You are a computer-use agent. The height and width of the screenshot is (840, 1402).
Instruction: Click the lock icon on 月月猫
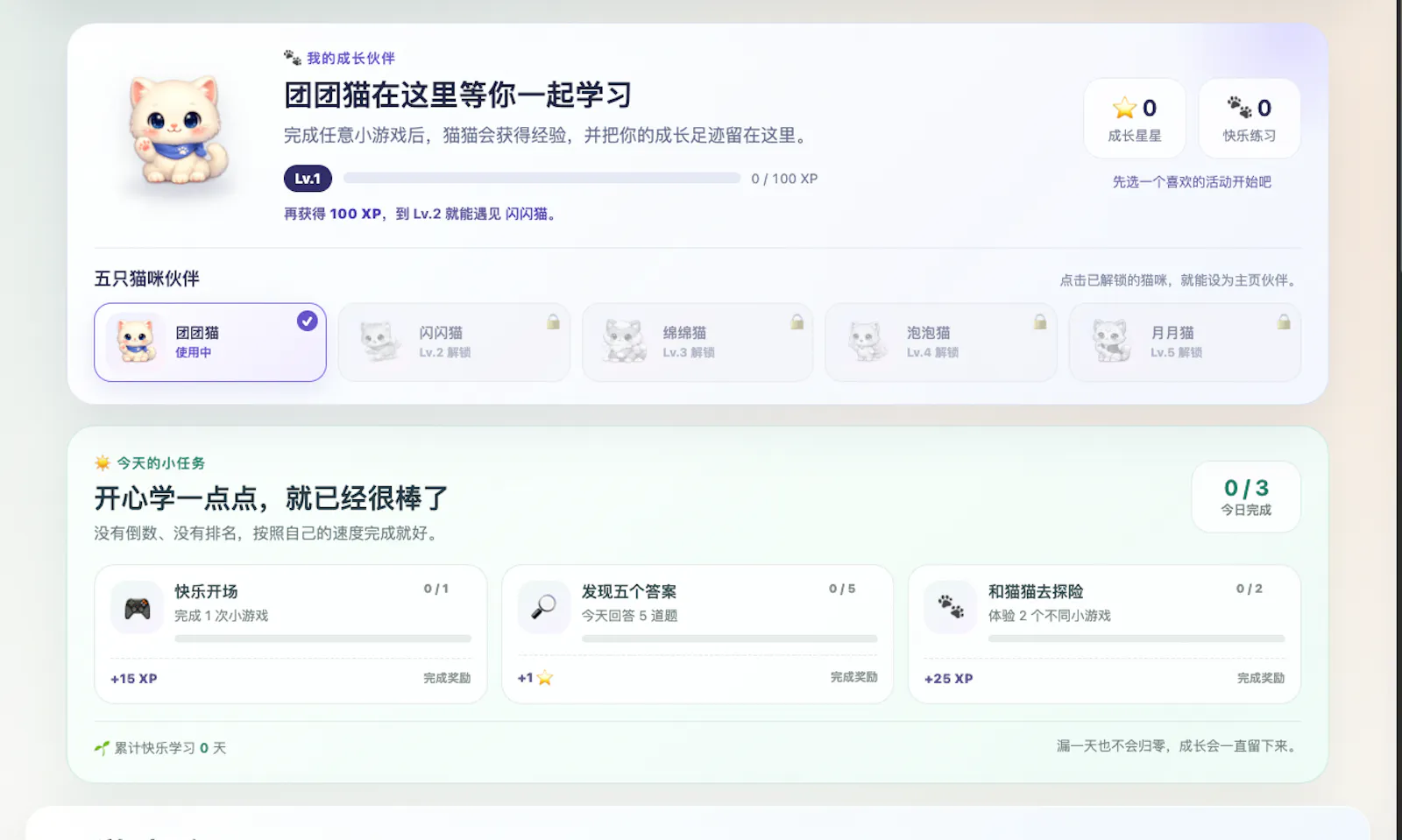click(x=1284, y=321)
